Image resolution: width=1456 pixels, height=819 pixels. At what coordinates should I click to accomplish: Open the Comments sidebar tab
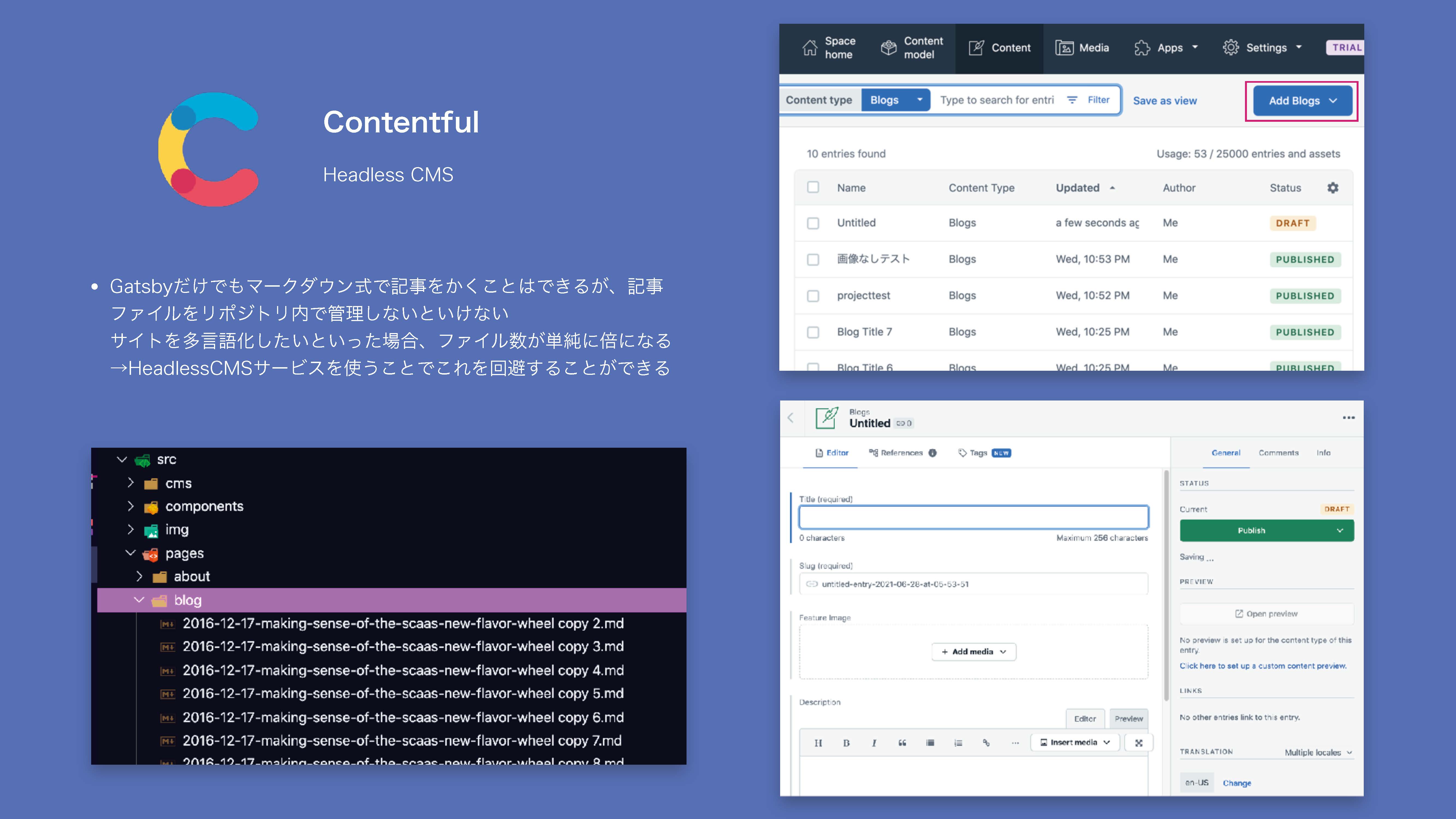click(x=1279, y=453)
